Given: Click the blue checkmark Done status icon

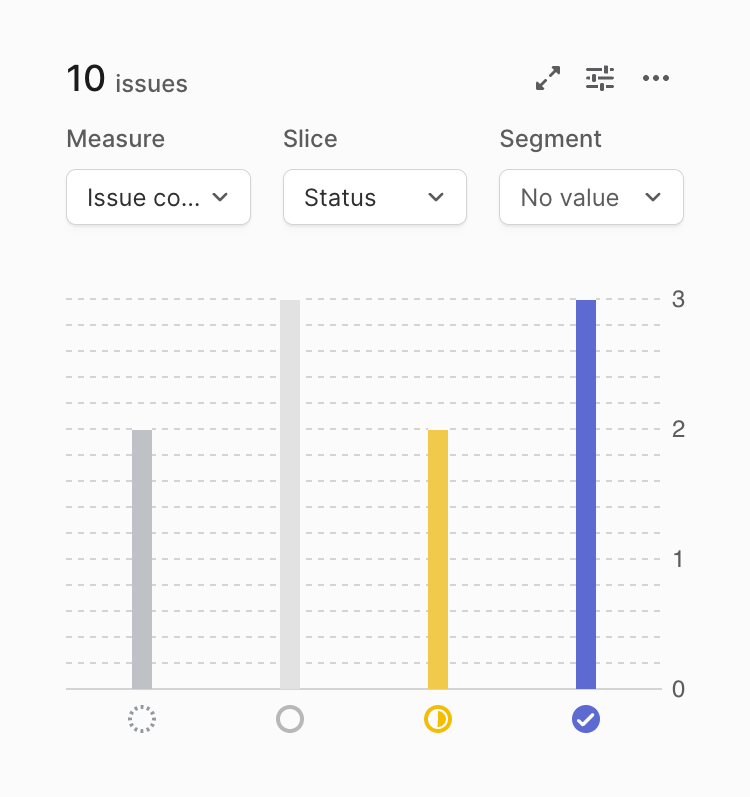Looking at the screenshot, I should pos(586,719).
